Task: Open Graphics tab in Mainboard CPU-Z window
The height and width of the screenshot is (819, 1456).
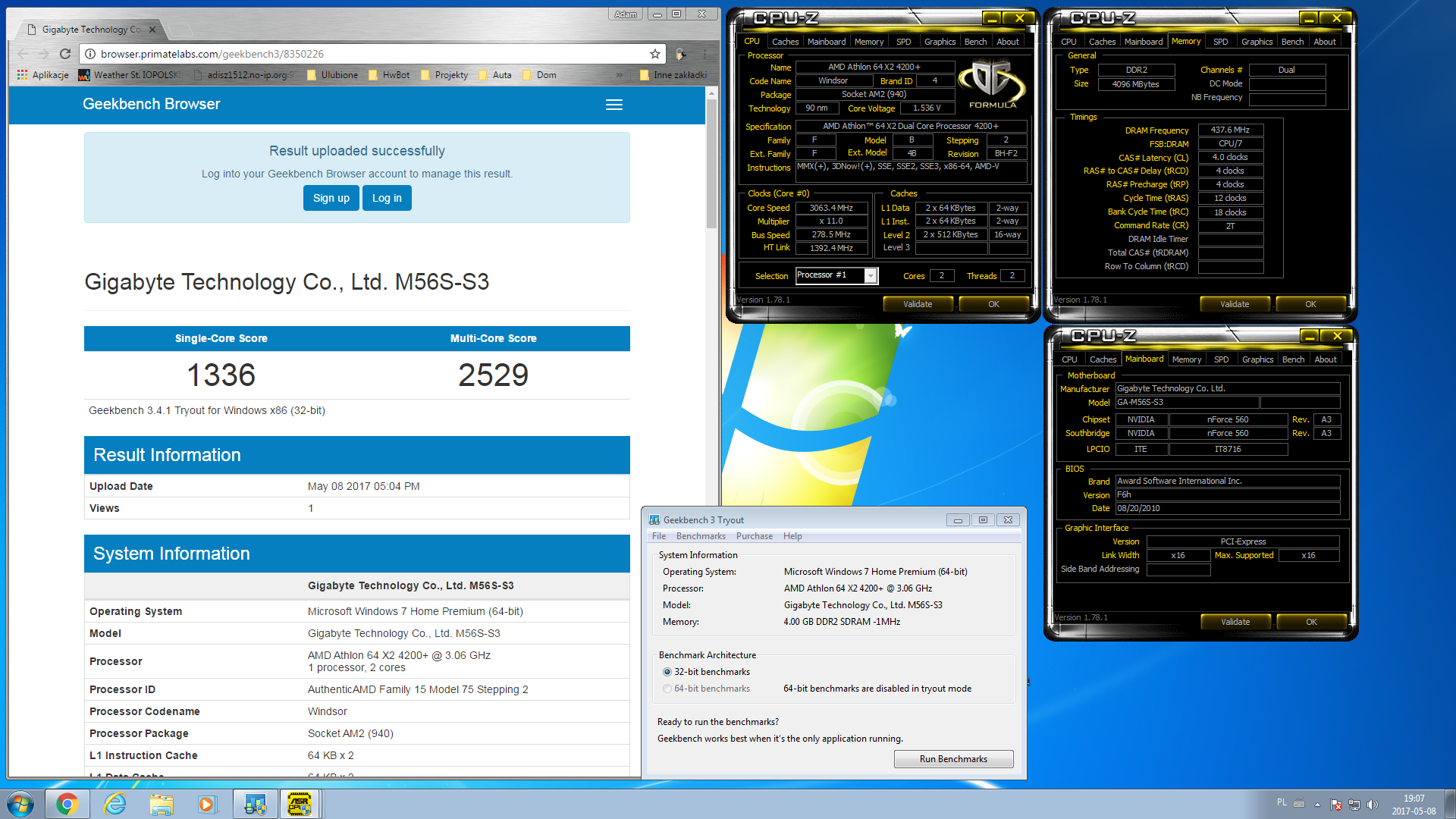Action: point(1257,359)
